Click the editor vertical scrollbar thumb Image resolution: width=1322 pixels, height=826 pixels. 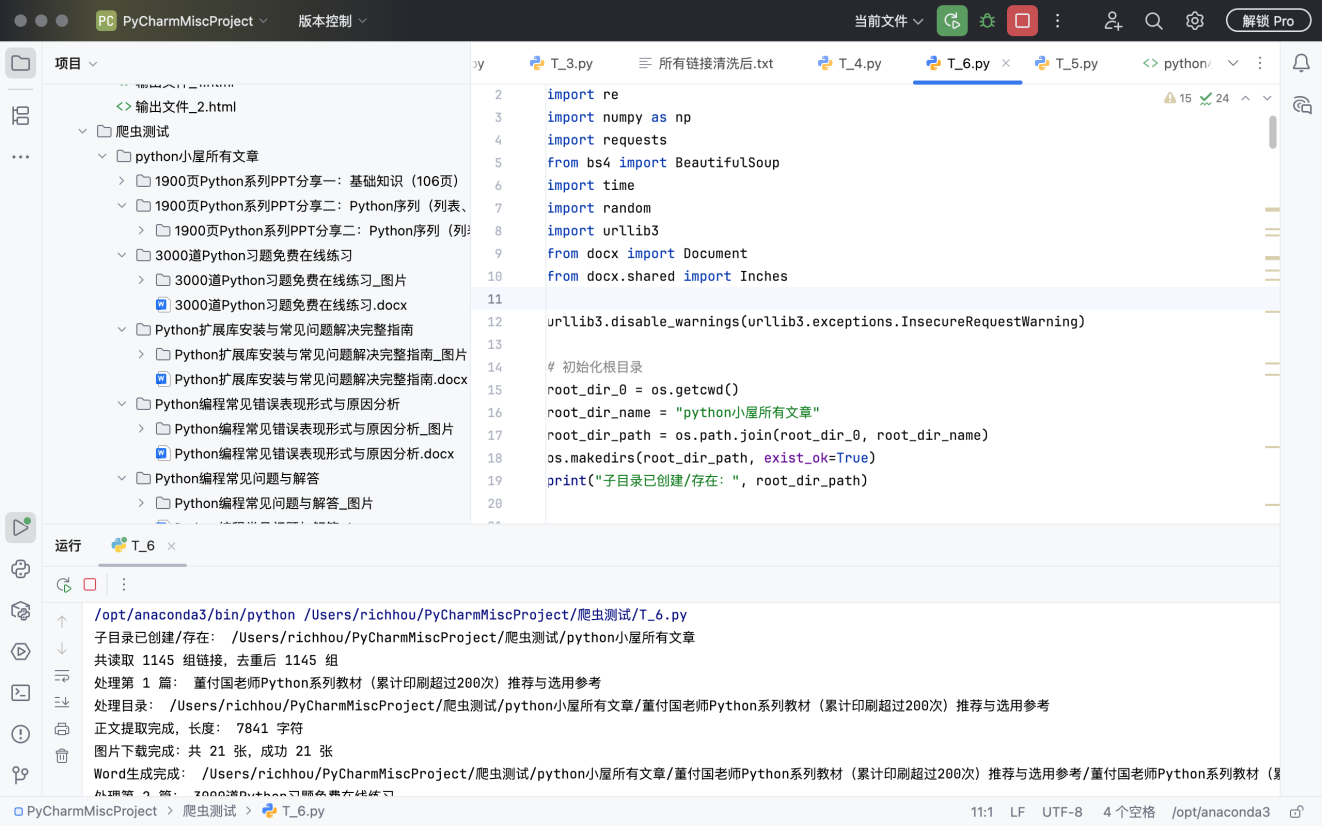(1273, 132)
